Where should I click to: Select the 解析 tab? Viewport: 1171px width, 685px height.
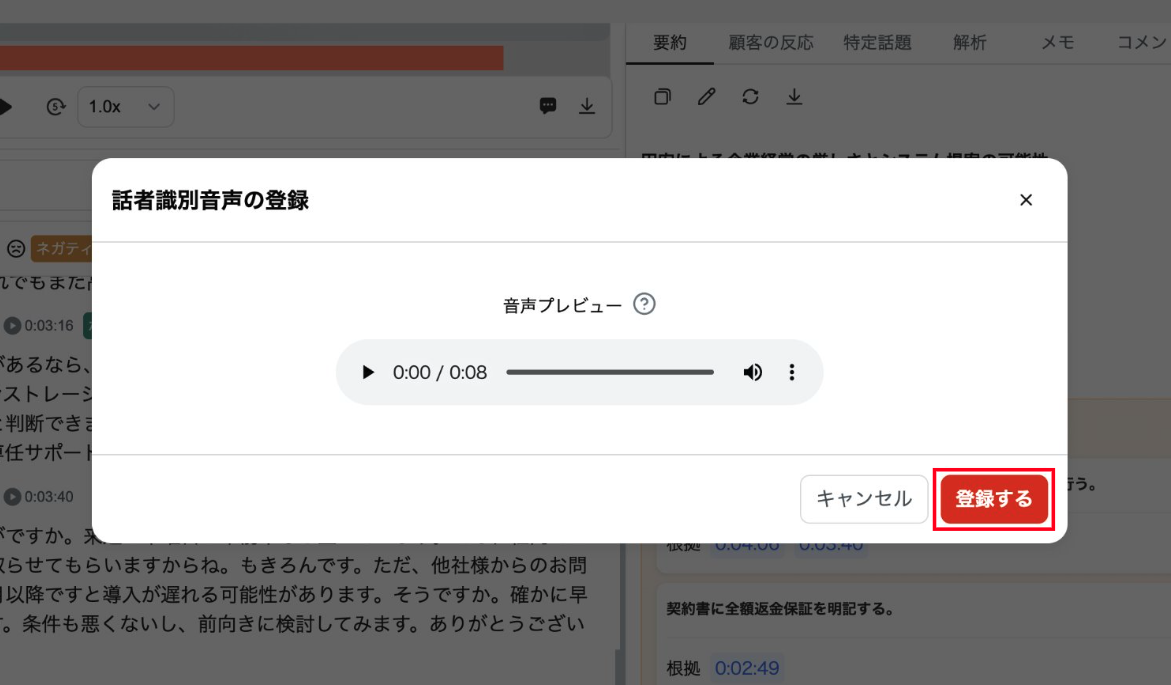tap(969, 43)
